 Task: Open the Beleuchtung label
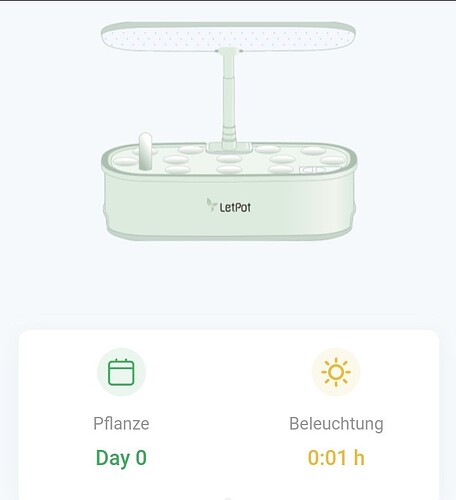click(x=336, y=424)
